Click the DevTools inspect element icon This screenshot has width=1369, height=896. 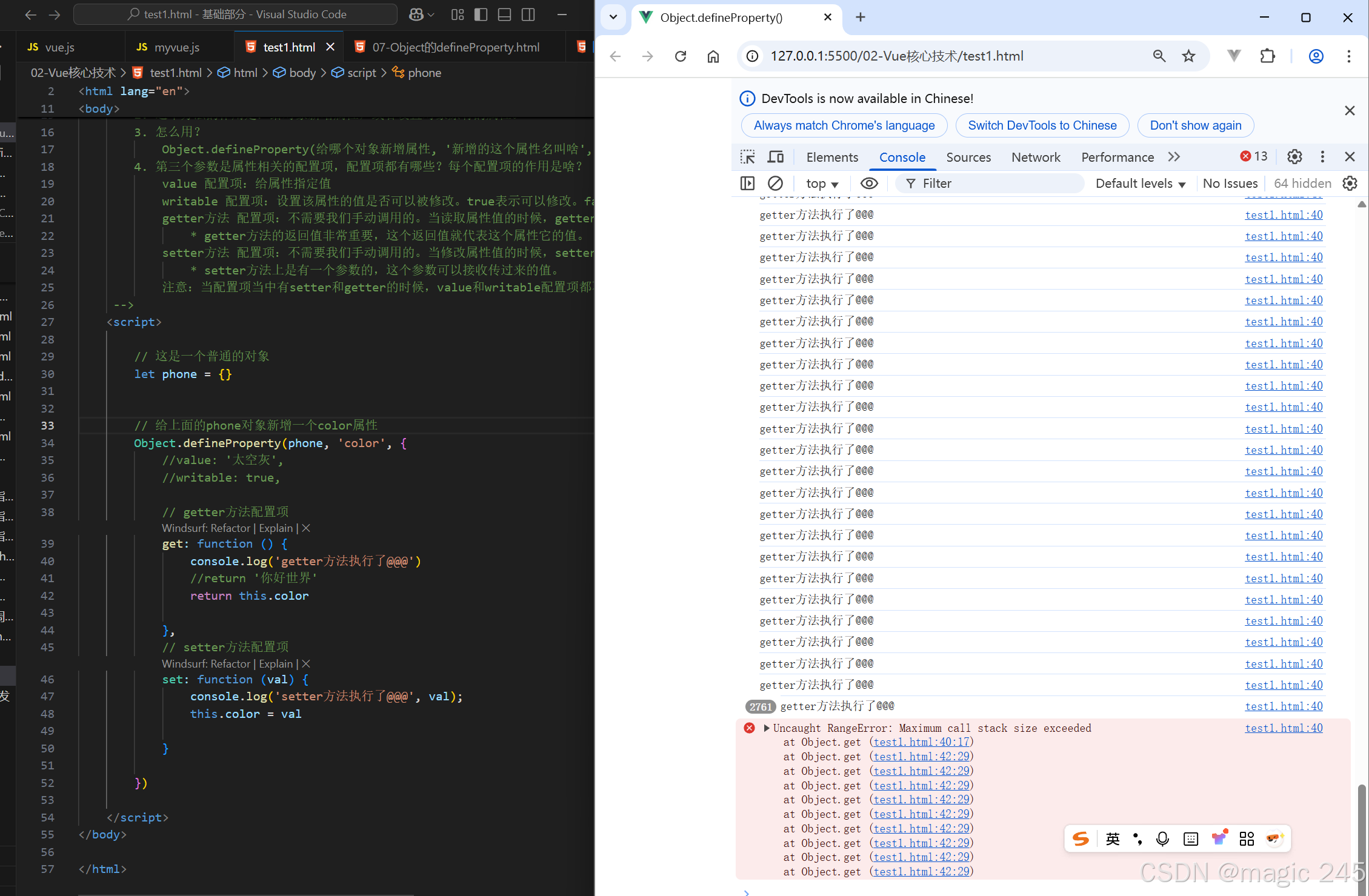[x=747, y=157]
